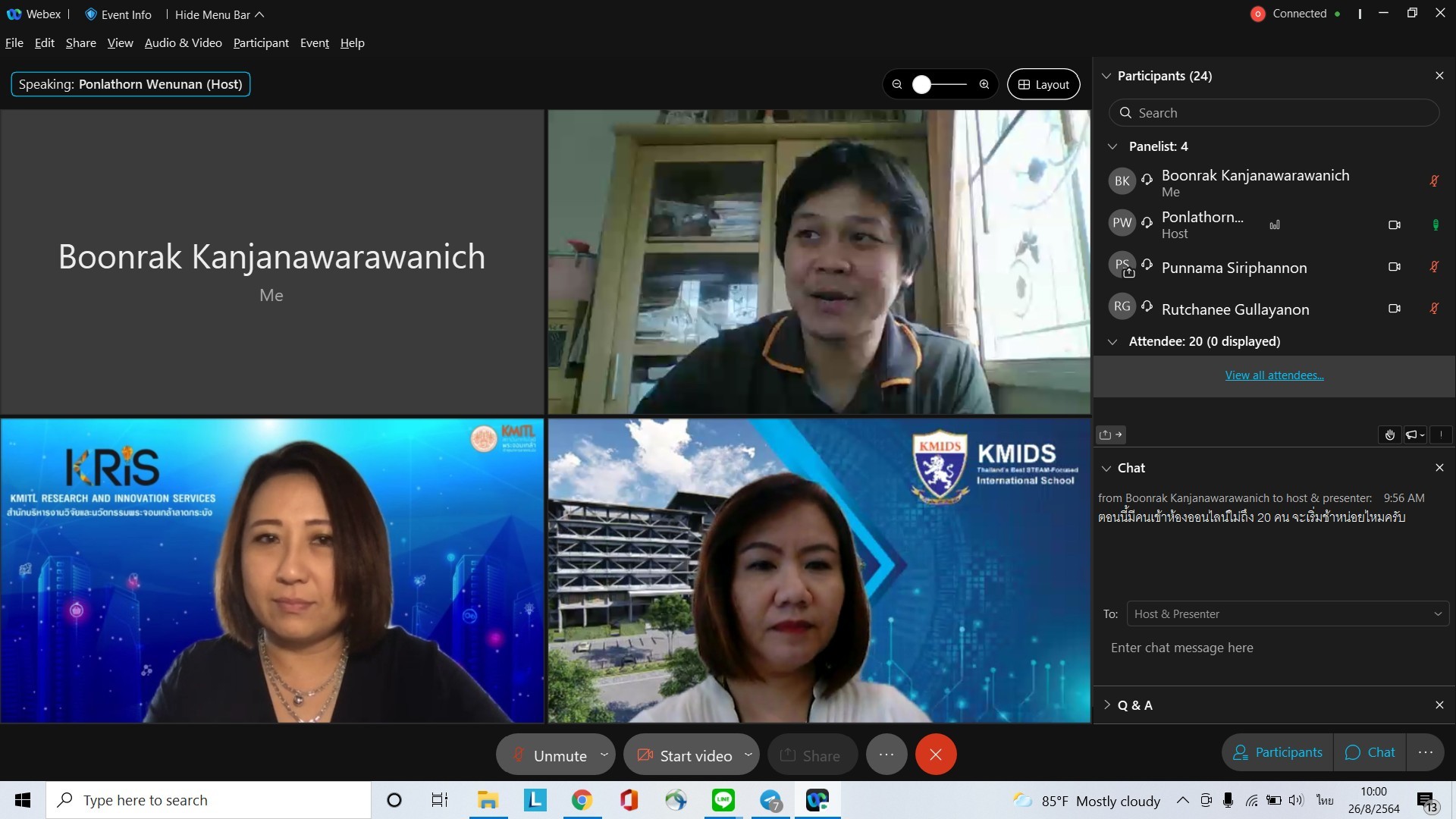Toggle the Participants panel button

tap(1278, 752)
